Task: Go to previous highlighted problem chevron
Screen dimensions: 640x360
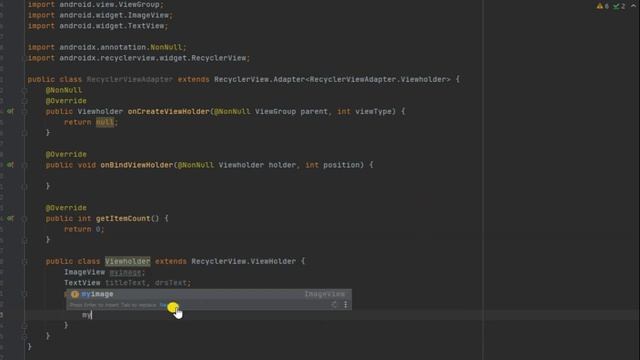Action: pos(633,6)
